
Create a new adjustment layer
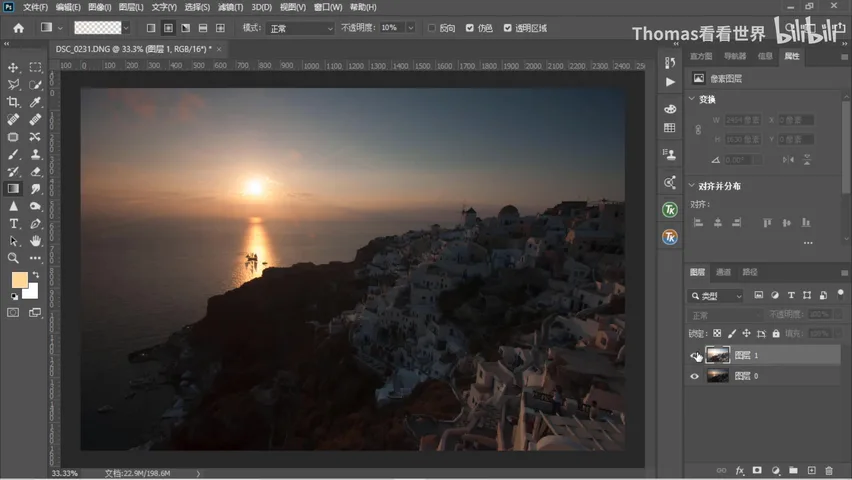click(x=775, y=470)
